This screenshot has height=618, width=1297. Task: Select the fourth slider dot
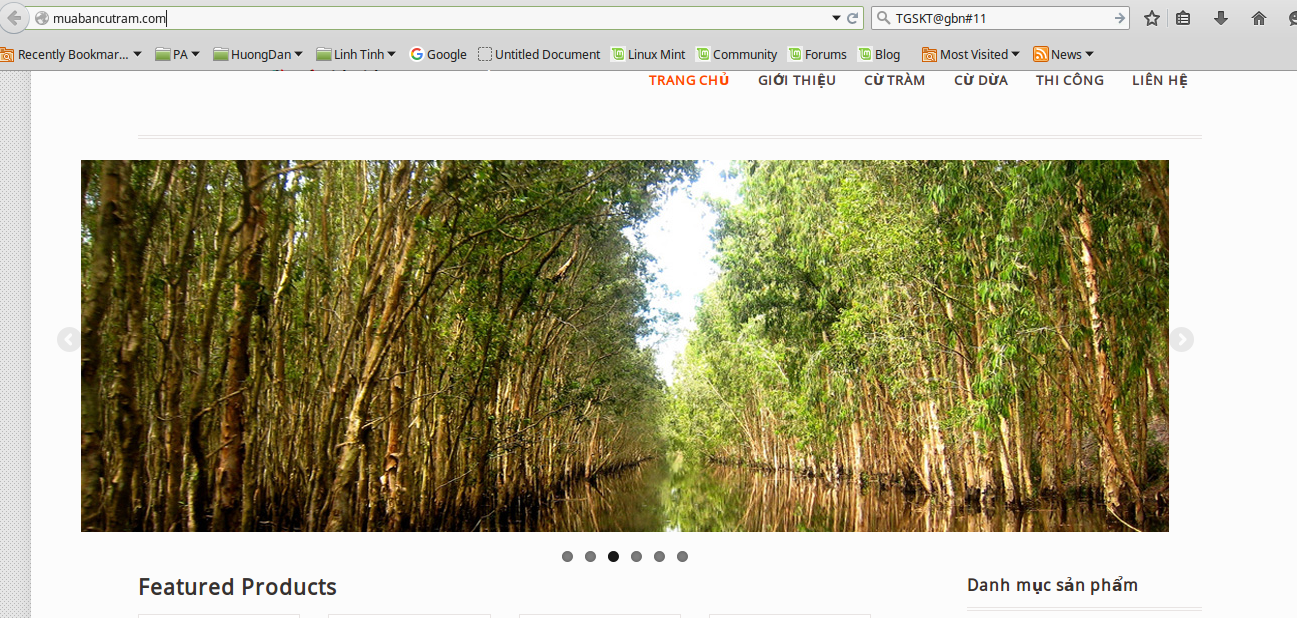pyautogui.click(x=636, y=556)
